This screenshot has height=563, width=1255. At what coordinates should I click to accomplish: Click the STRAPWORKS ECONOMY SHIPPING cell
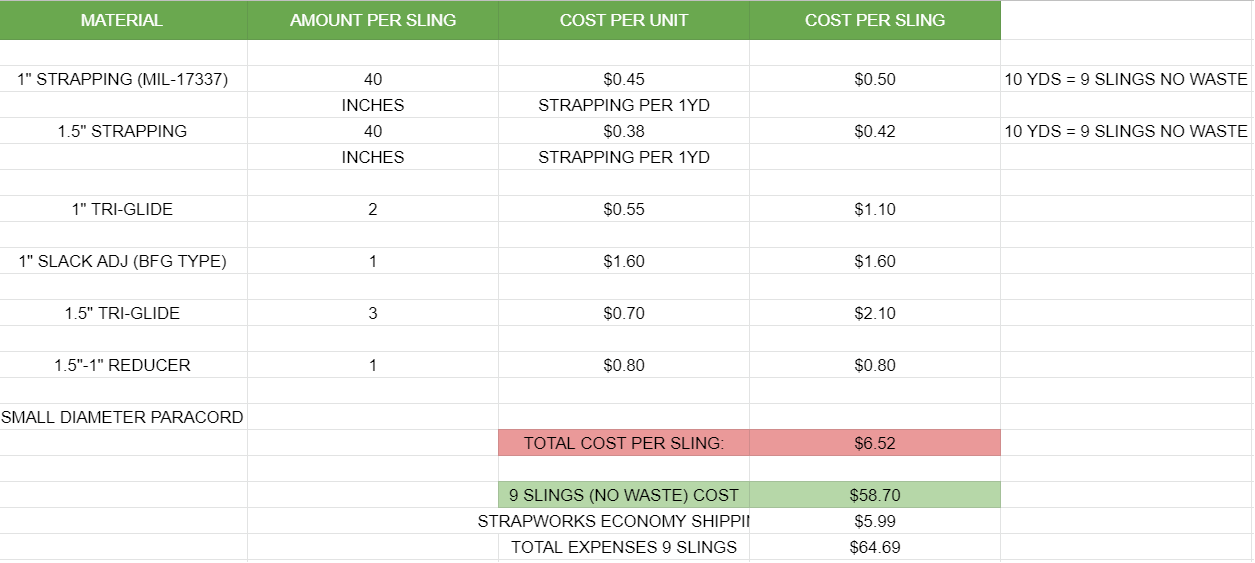(x=613, y=521)
